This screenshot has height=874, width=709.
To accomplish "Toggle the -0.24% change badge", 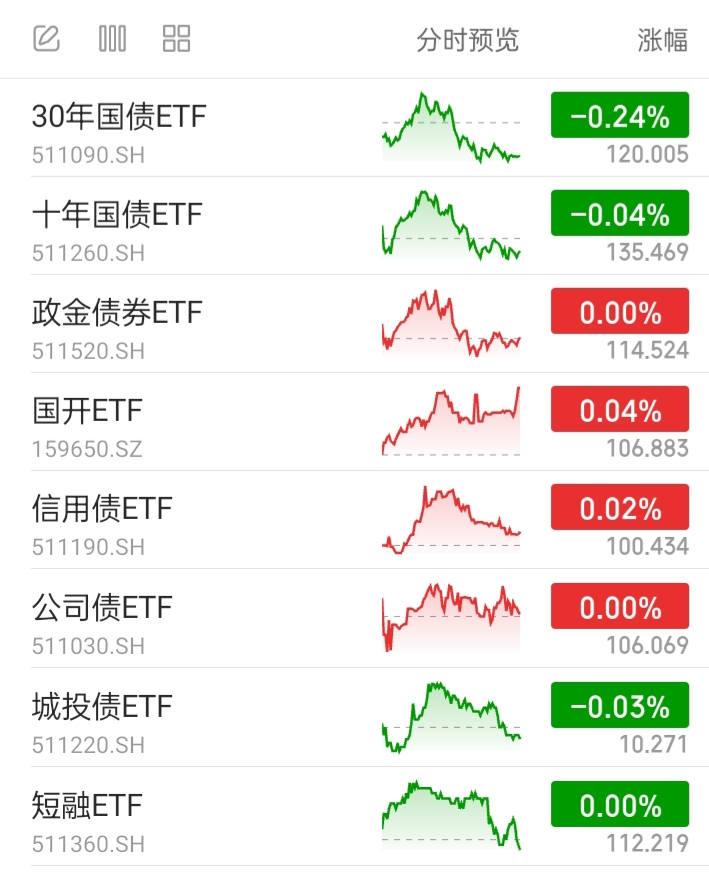I will [x=620, y=115].
